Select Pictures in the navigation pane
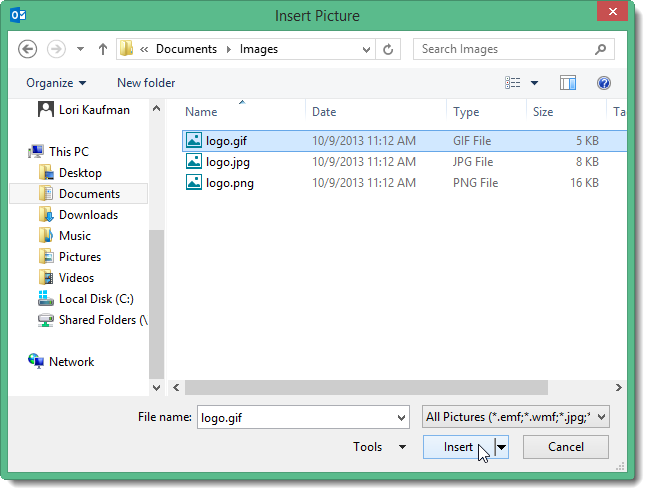Viewport: 650px width, 495px height. [80, 257]
